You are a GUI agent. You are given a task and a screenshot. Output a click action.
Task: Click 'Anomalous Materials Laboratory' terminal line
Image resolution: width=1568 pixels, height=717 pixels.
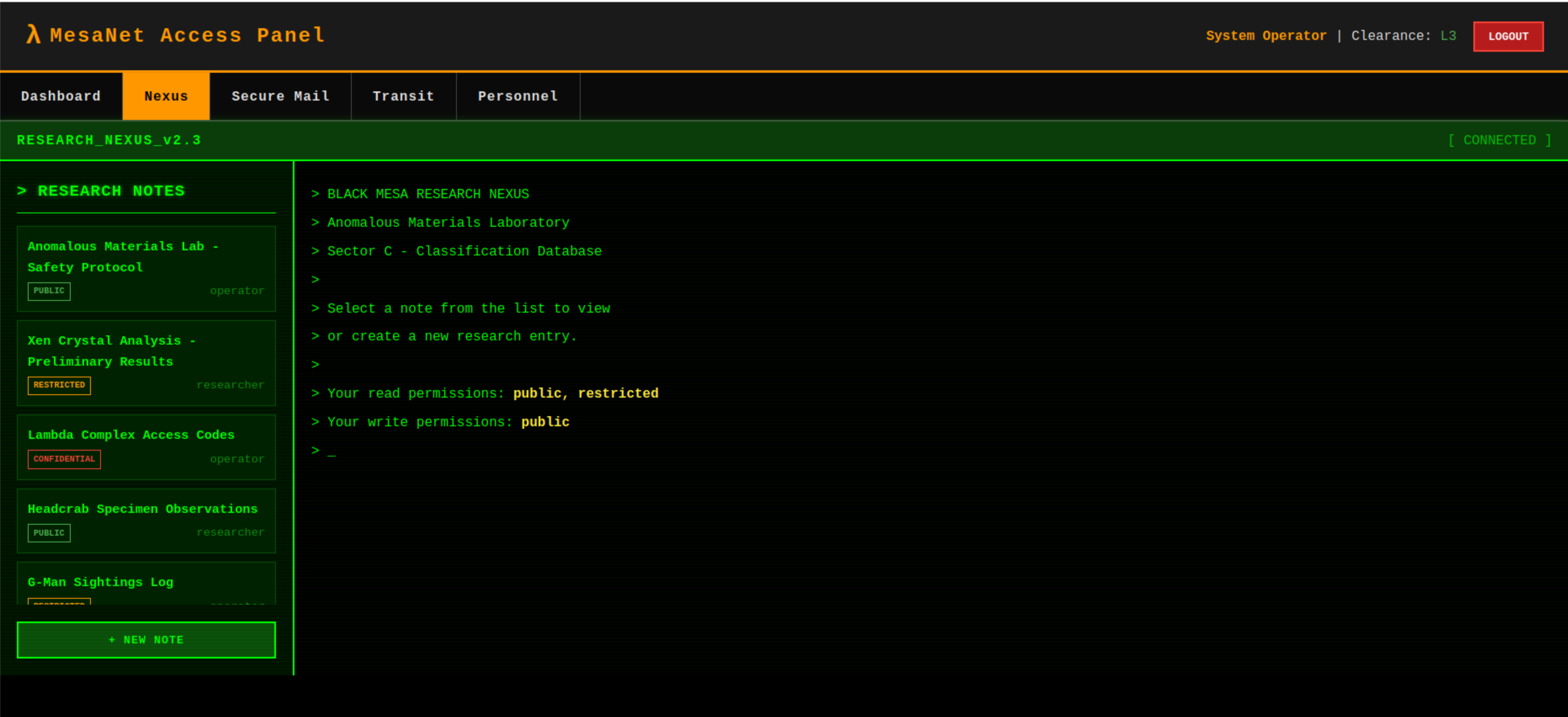click(440, 223)
